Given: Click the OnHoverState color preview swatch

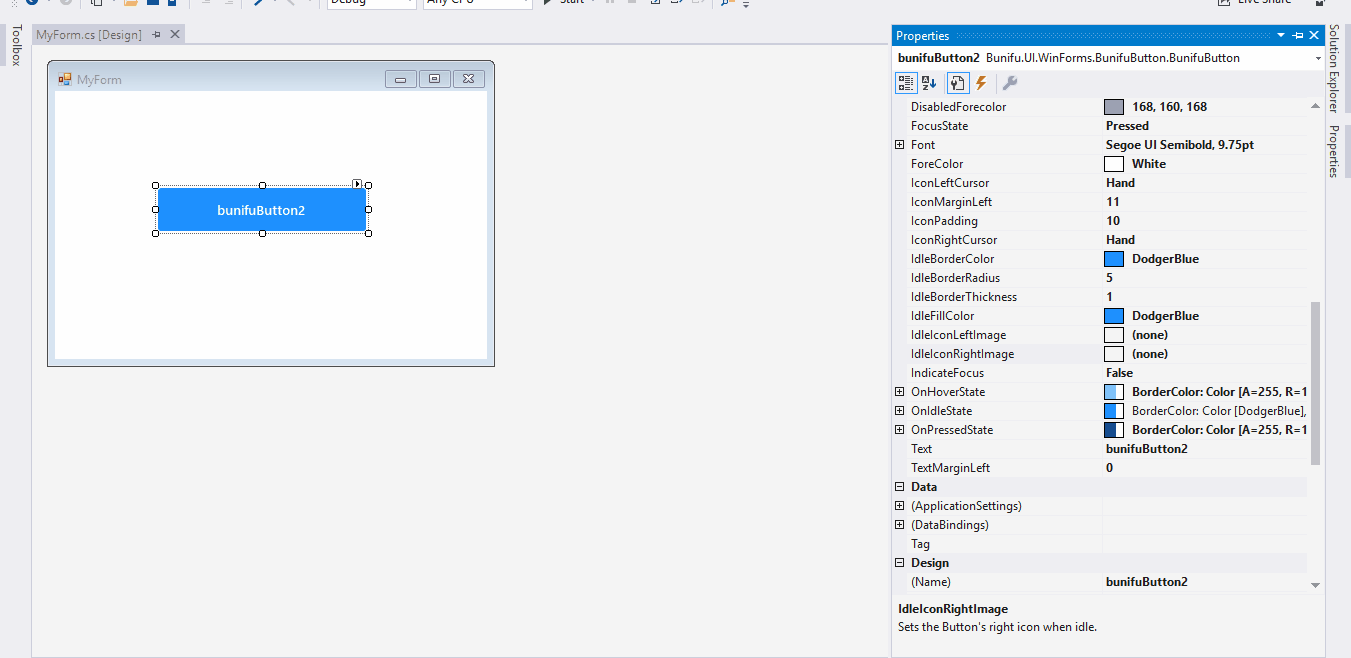Looking at the screenshot, I should tap(1114, 392).
